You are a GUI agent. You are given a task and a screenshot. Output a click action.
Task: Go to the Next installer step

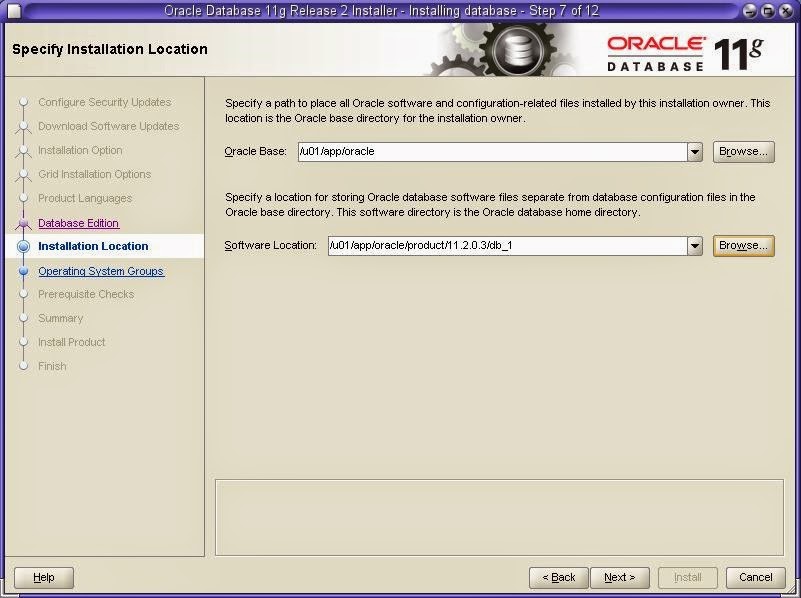point(620,578)
